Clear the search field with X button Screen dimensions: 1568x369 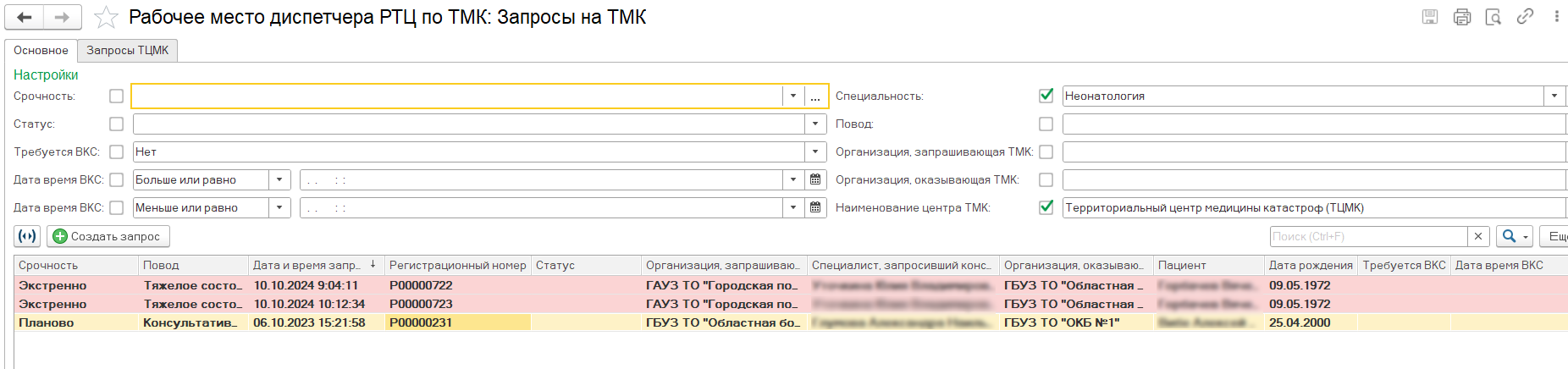[x=1478, y=237]
